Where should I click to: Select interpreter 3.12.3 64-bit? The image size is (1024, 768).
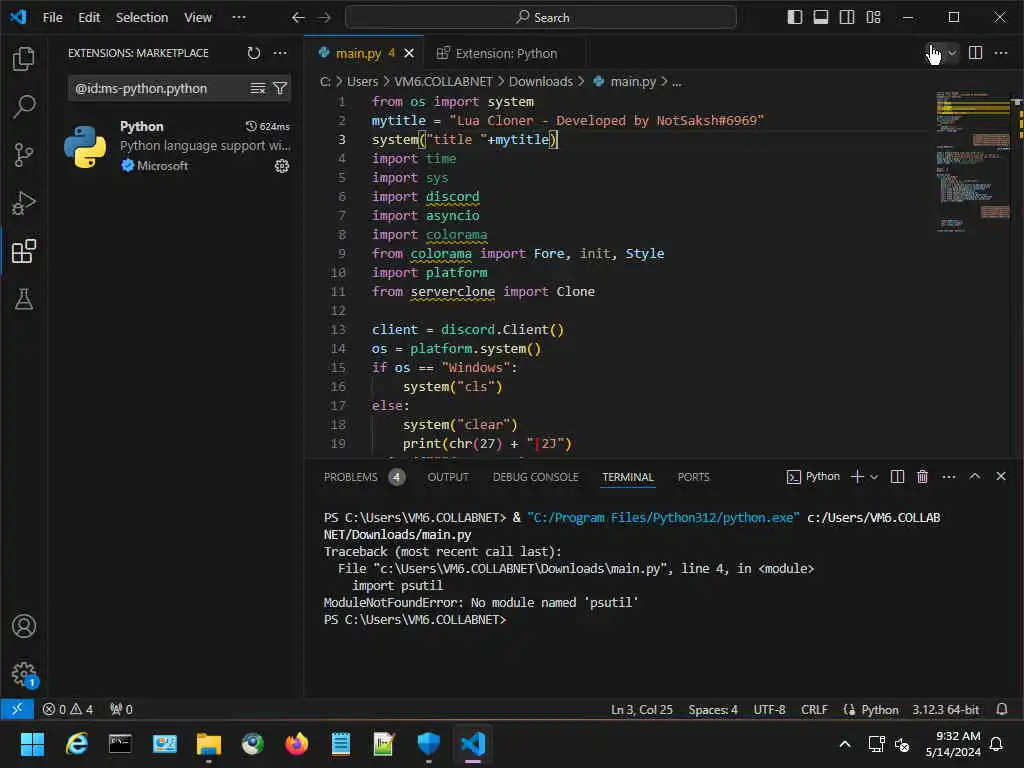point(946,709)
